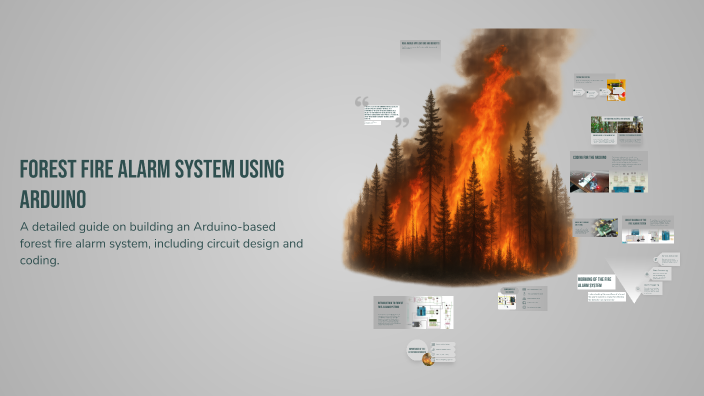Open the 'Coding for the Arduino' slide thumbnail
The height and width of the screenshot is (396, 704).
609,172
